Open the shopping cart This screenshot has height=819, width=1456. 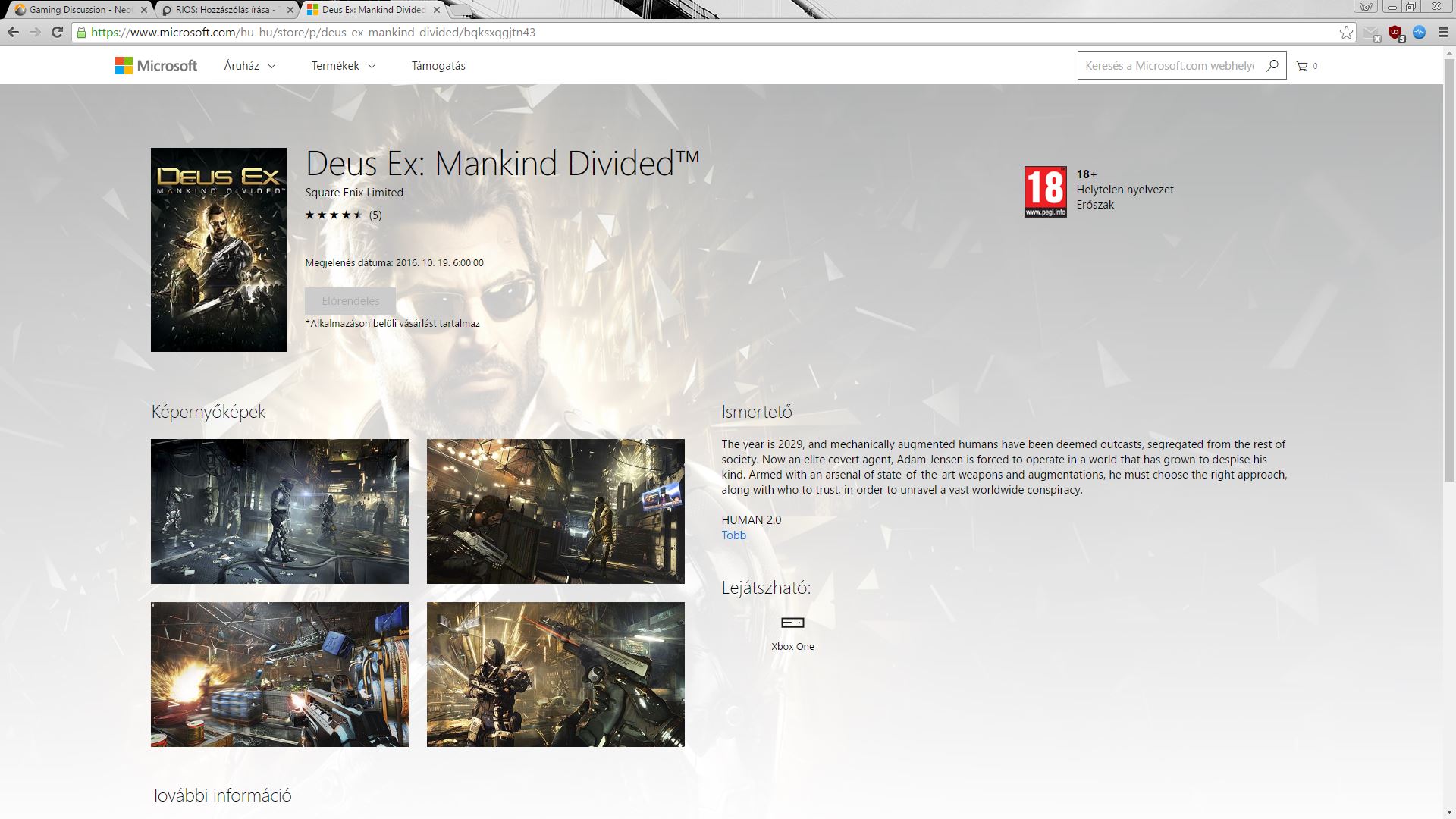[1303, 66]
